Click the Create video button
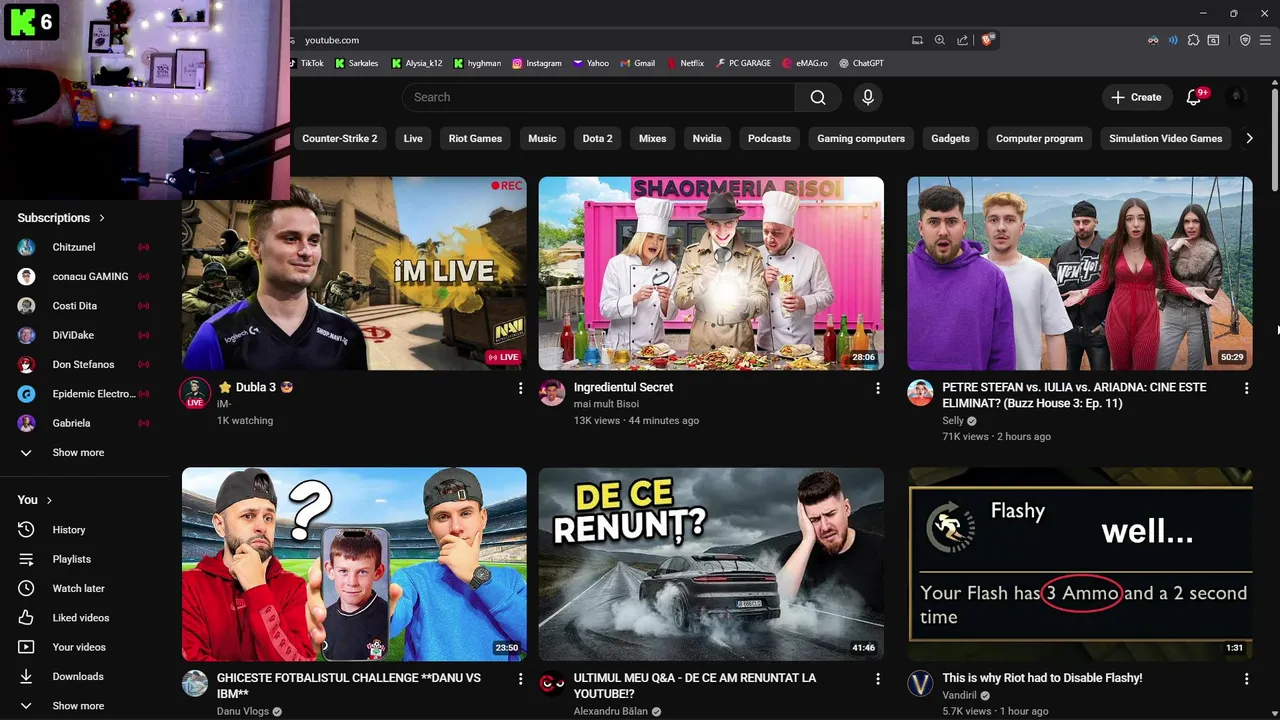This screenshot has width=1280, height=720. tap(1136, 97)
